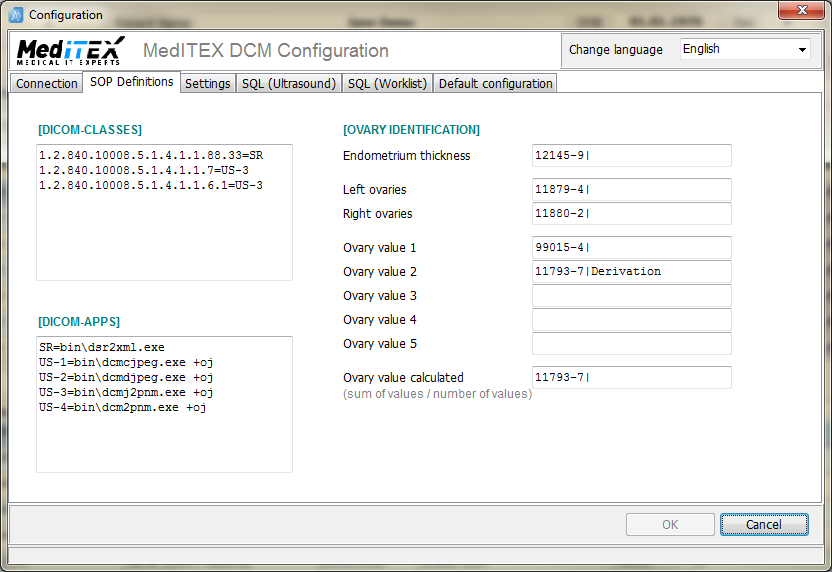The width and height of the screenshot is (832, 572).
Task: Click the Ovary value 2 field
Action: [631, 271]
